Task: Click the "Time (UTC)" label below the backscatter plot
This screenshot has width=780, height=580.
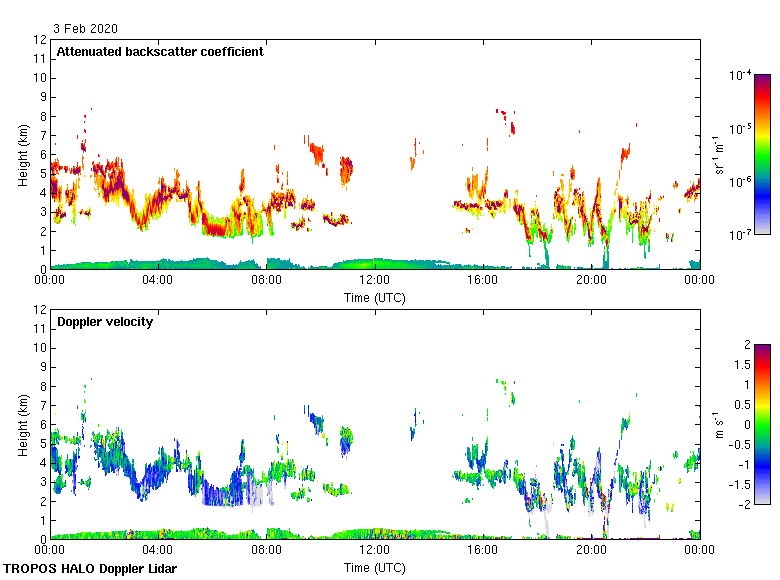Action: [x=374, y=297]
